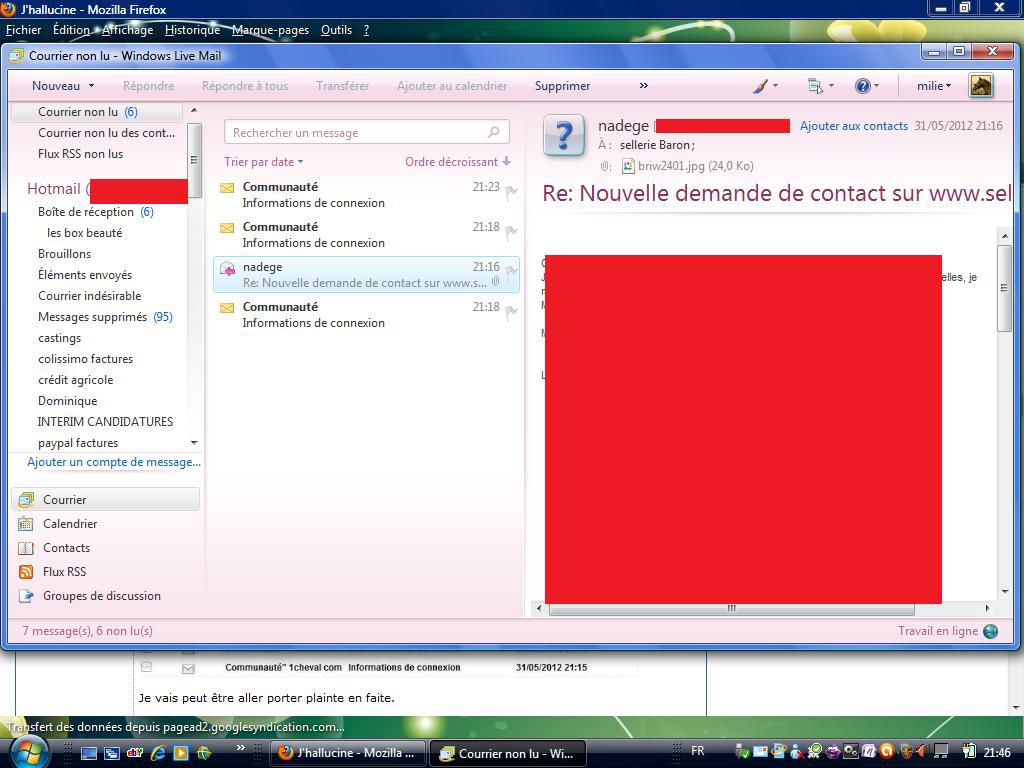Toggle flag on the nadege message

click(x=511, y=272)
